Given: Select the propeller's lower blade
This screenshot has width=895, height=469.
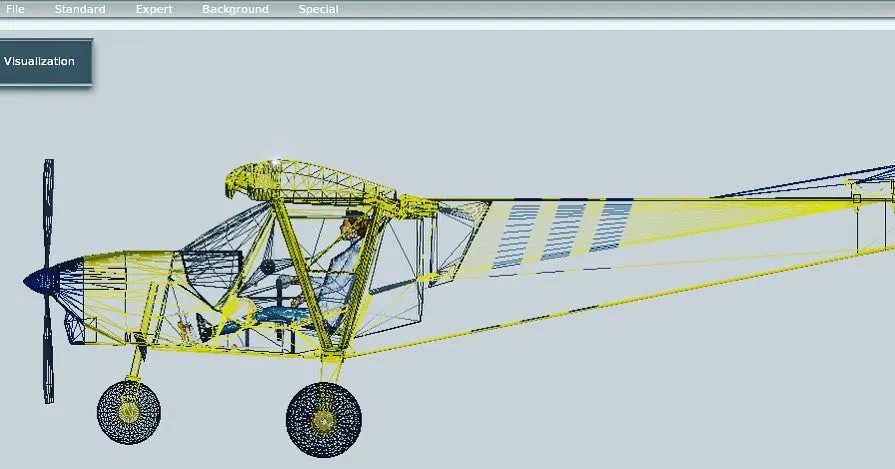Looking at the screenshot, I should pyautogui.click(x=48, y=350).
